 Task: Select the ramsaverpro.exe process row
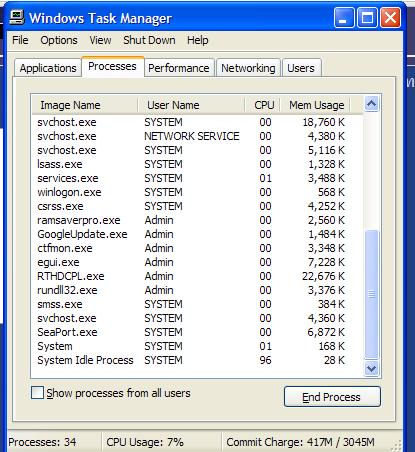tap(197, 220)
